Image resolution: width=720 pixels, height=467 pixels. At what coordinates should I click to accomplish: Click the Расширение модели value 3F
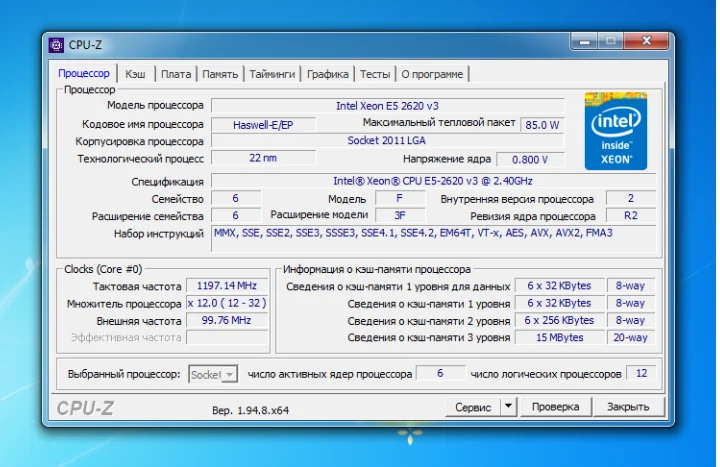coord(399,215)
